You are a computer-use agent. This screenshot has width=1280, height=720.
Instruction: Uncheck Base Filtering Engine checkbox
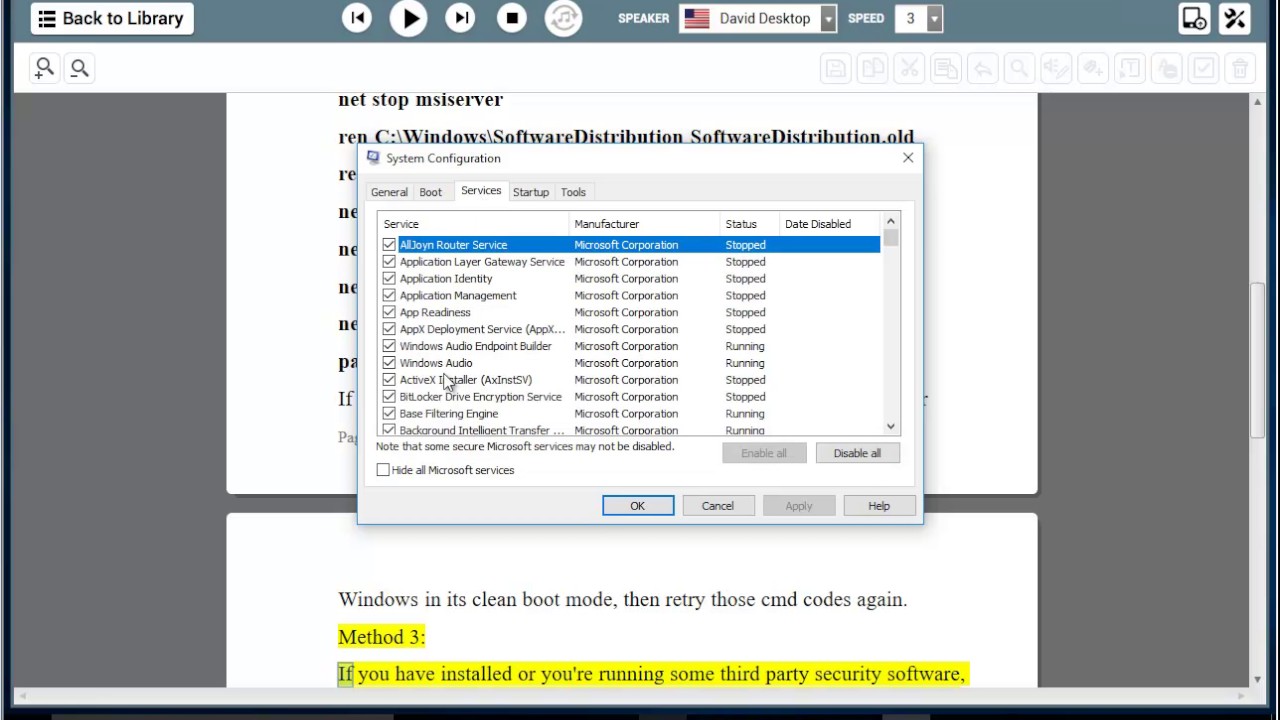point(389,414)
